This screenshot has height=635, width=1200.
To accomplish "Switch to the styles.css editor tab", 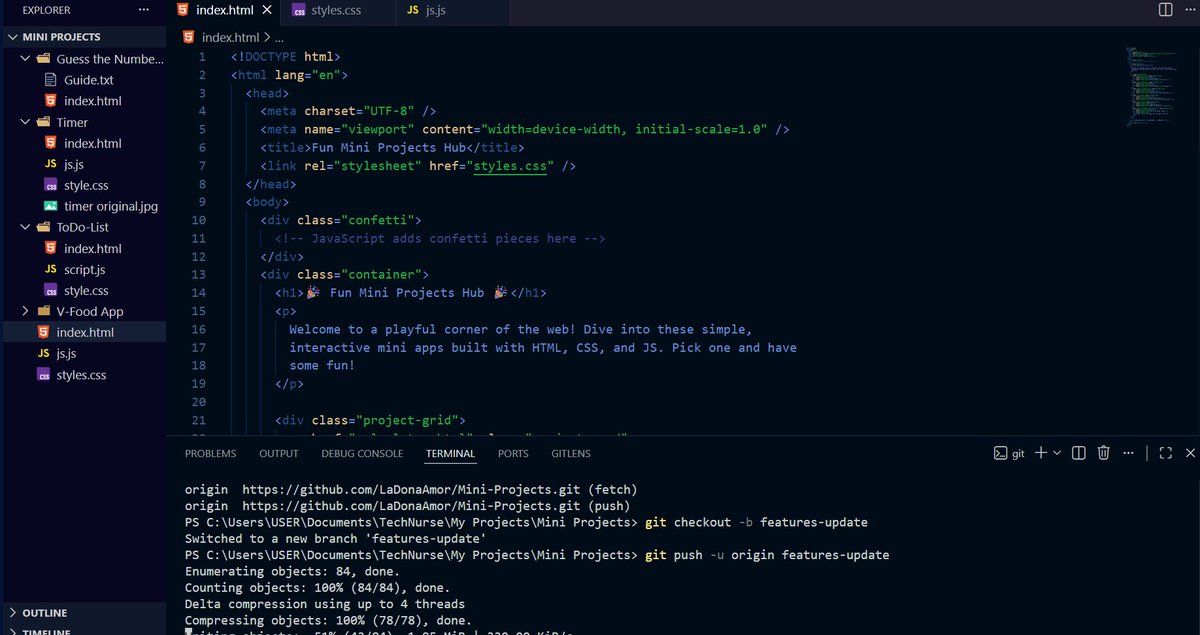I will (336, 11).
